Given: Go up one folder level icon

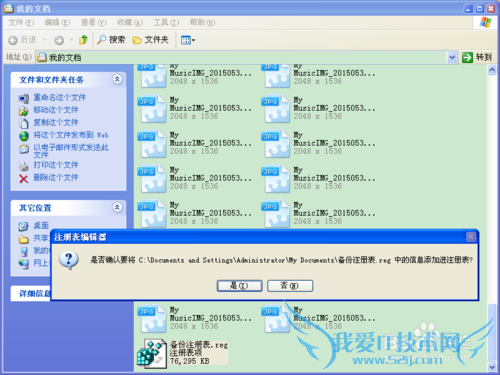Looking at the screenshot, I should pos(83,40).
